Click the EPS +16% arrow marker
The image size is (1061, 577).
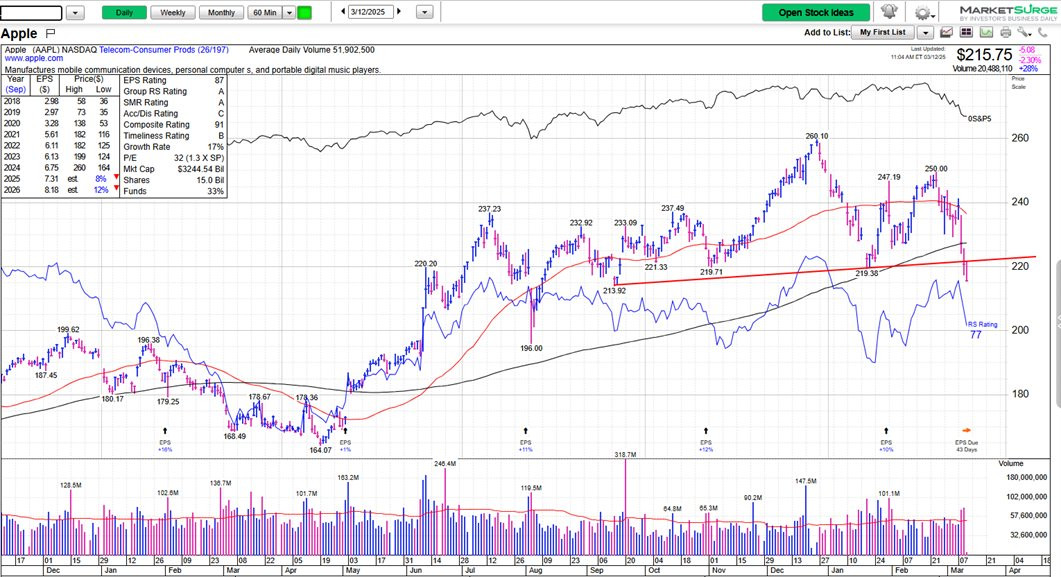(x=165, y=430)
